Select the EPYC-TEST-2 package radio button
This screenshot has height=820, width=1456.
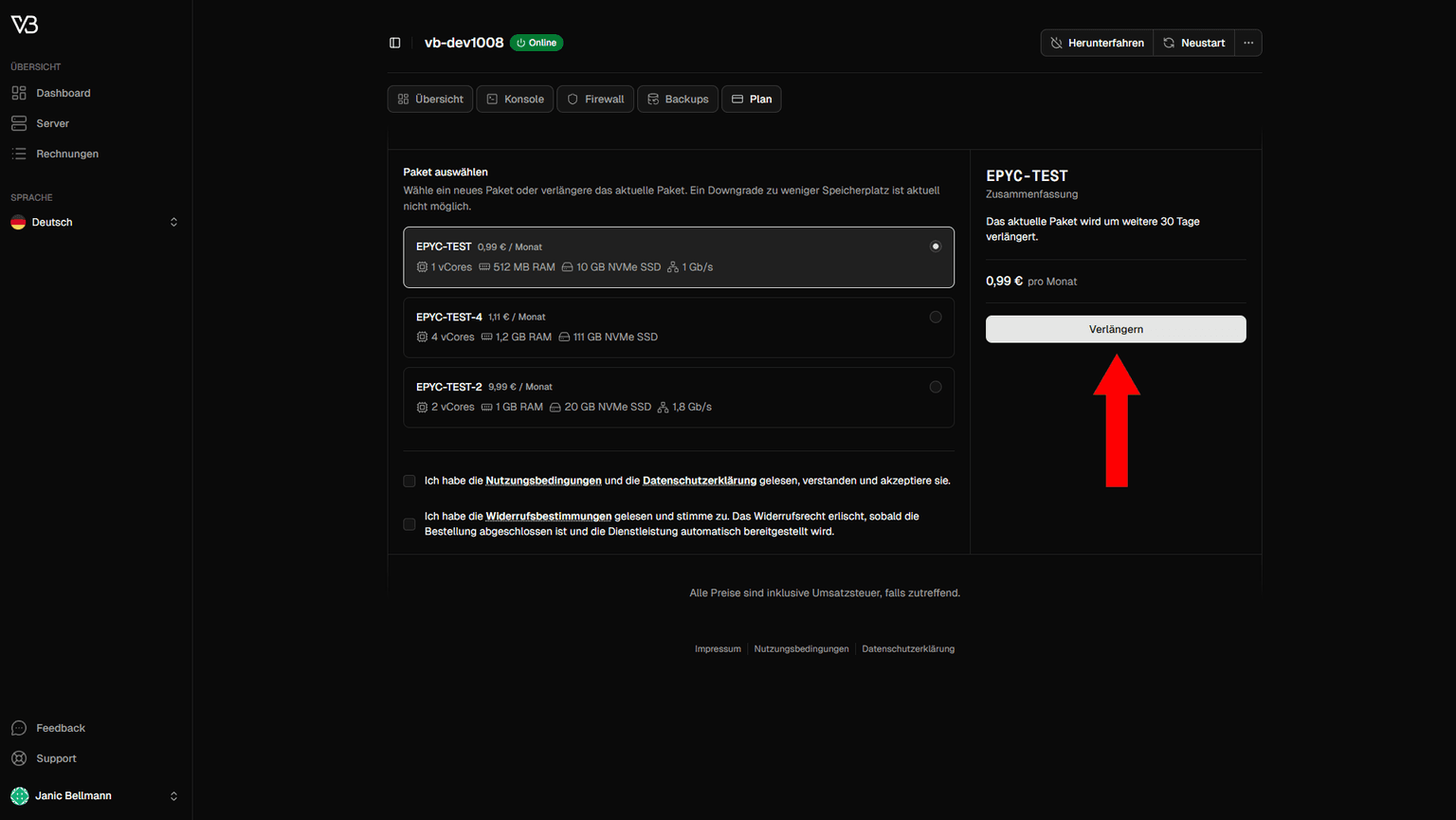pyautogui.click(x=936, y=387)
